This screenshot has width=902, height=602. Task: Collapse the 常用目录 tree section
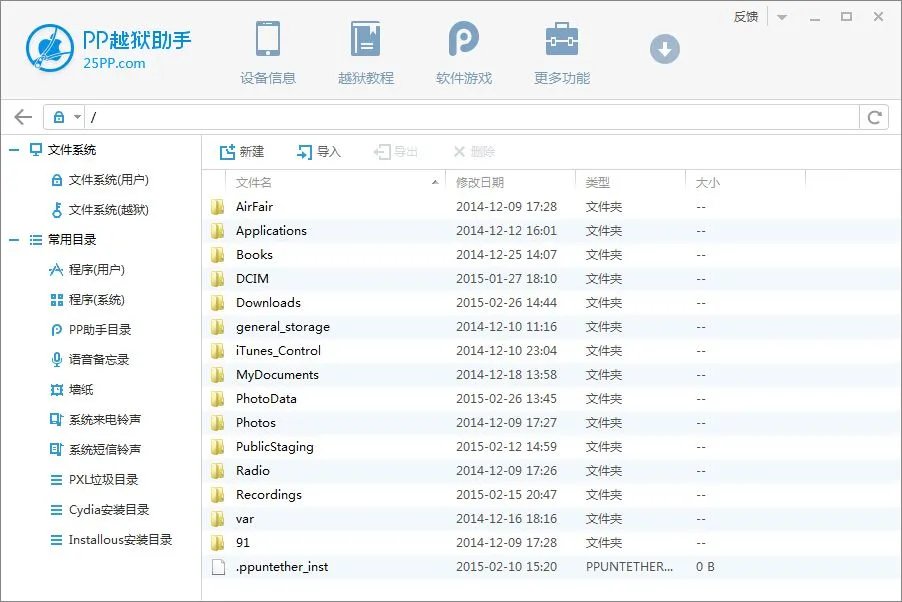[x=13, y=239]
